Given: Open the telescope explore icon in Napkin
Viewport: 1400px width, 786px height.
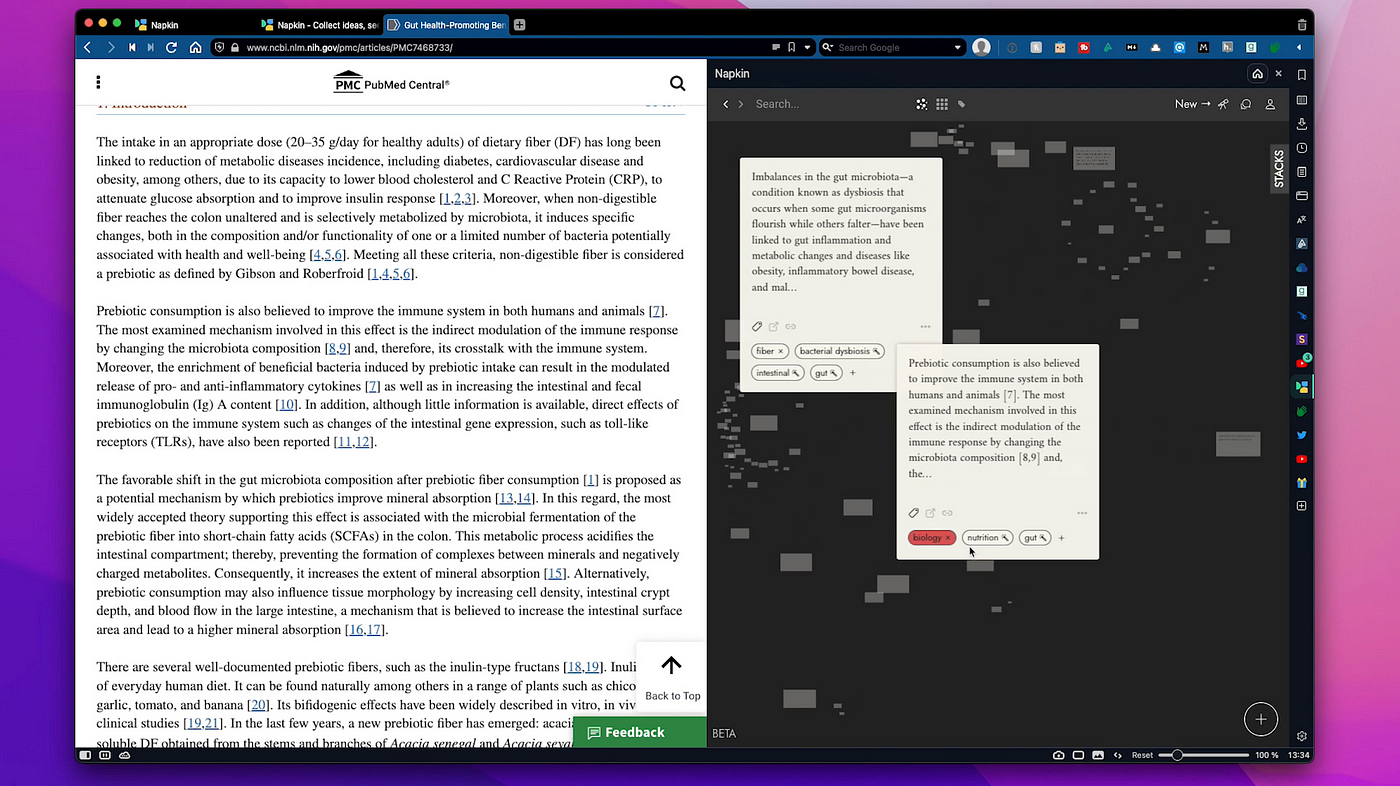Looking at the screenshot, I should click(1223, 104).
